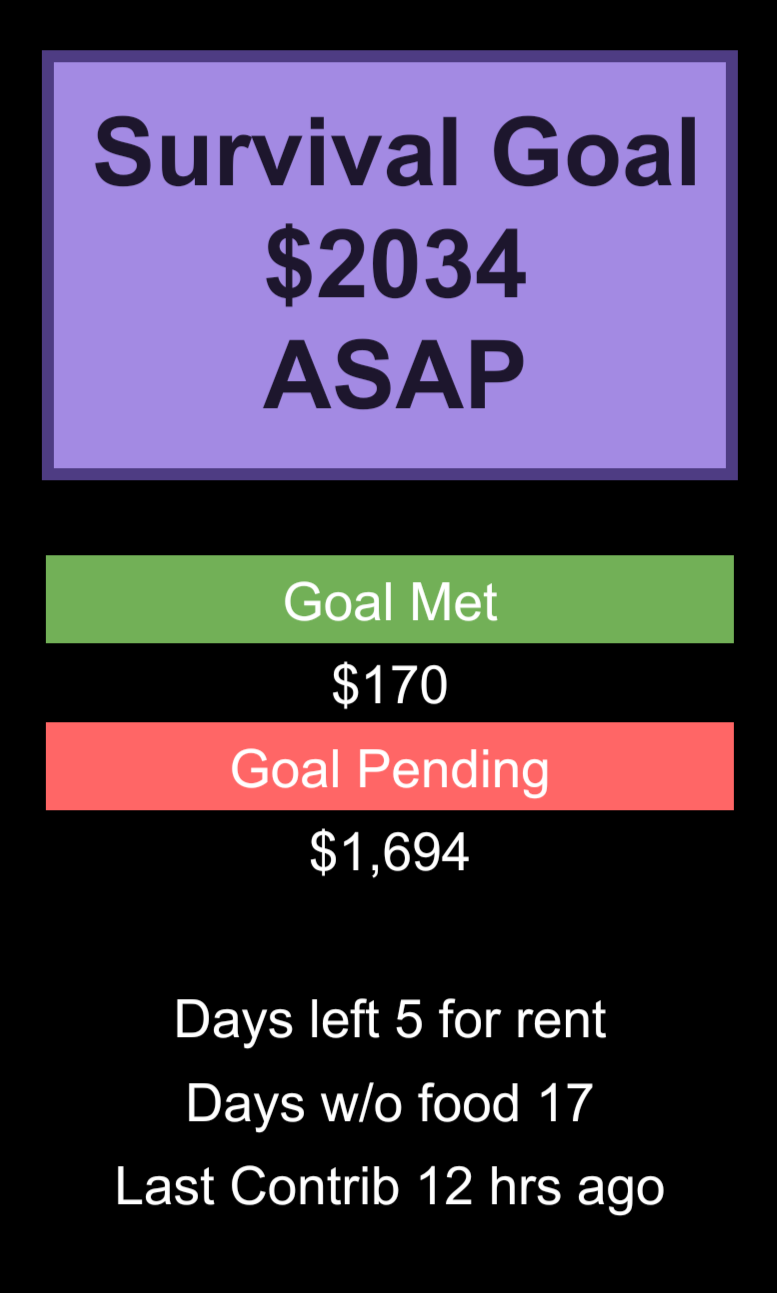
Task: Tap the ASAP text
Action: tap(394, 376)
